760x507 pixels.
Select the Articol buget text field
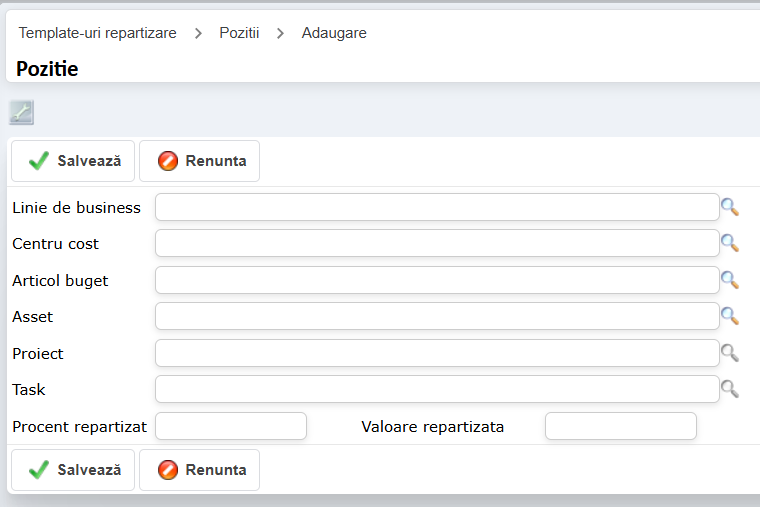pyautogui.click(x=437, y=280)
